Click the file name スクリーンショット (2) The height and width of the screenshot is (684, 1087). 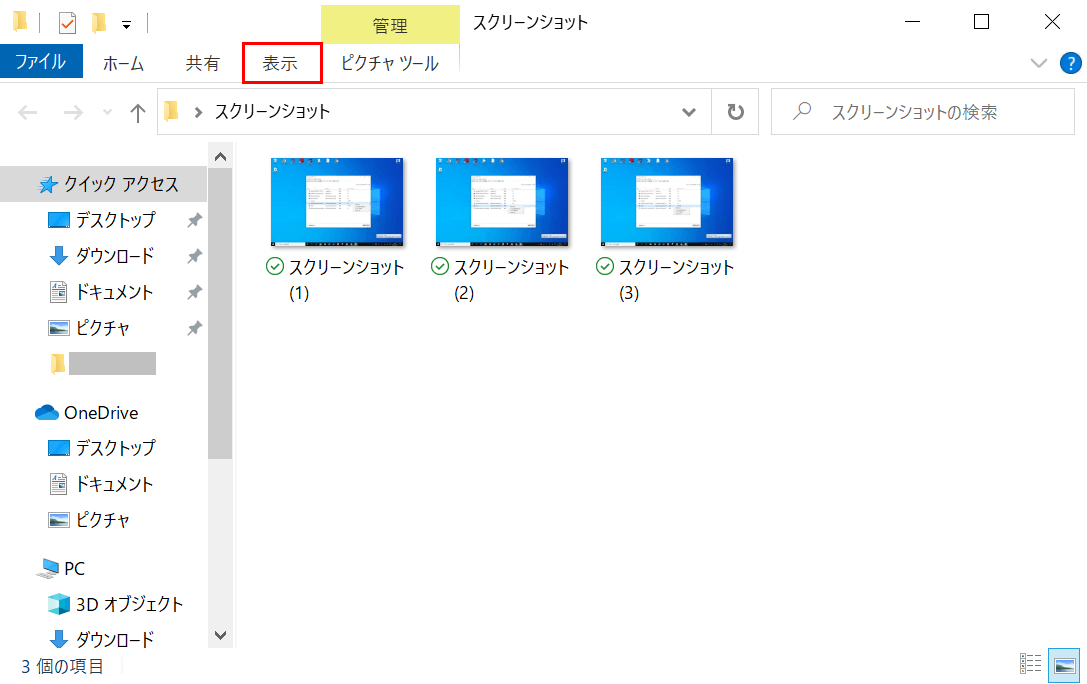point(511,280)
